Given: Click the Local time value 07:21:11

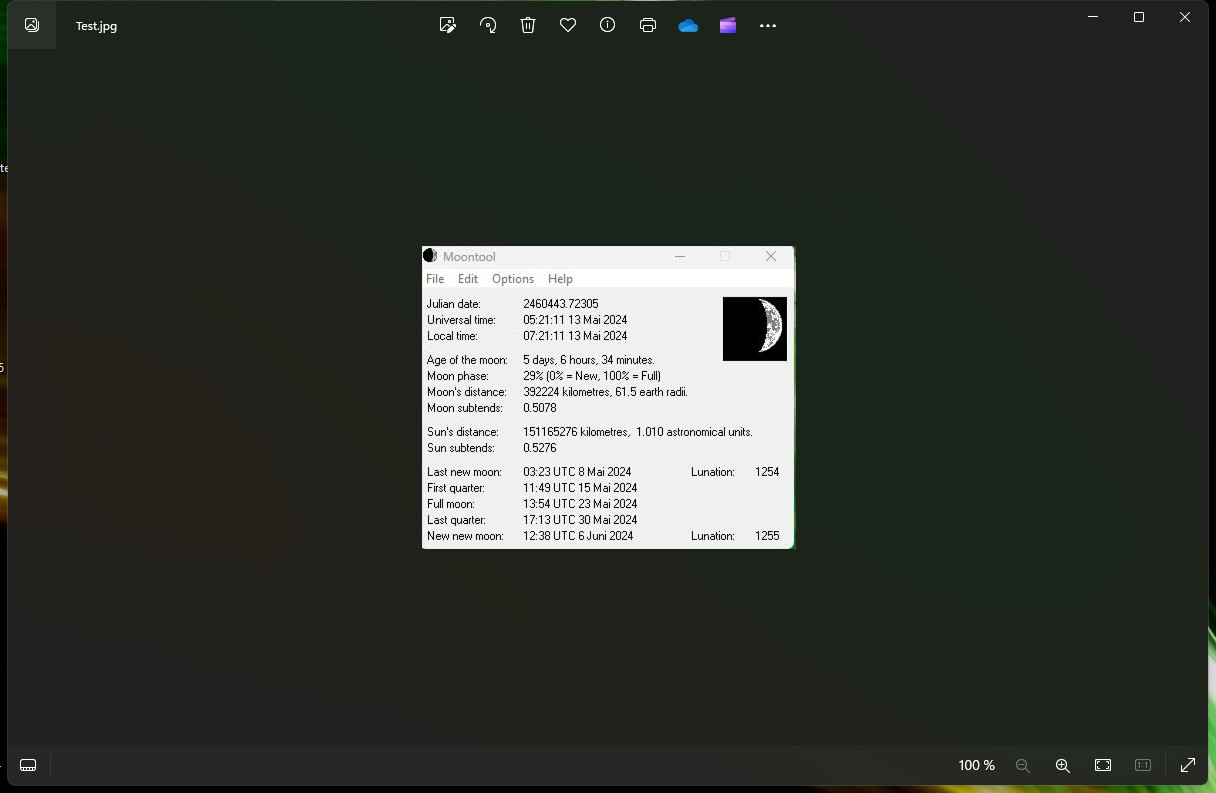Looking at the screenshot, I should coord(546,336).
